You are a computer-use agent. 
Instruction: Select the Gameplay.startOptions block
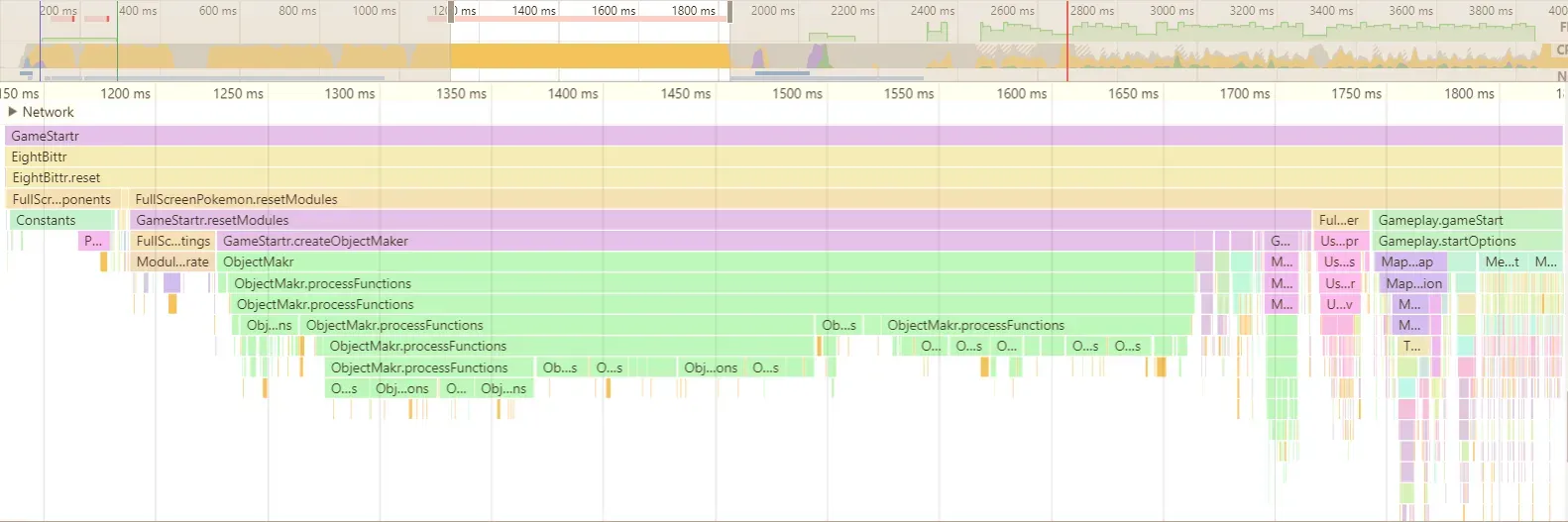(1467, 241)
